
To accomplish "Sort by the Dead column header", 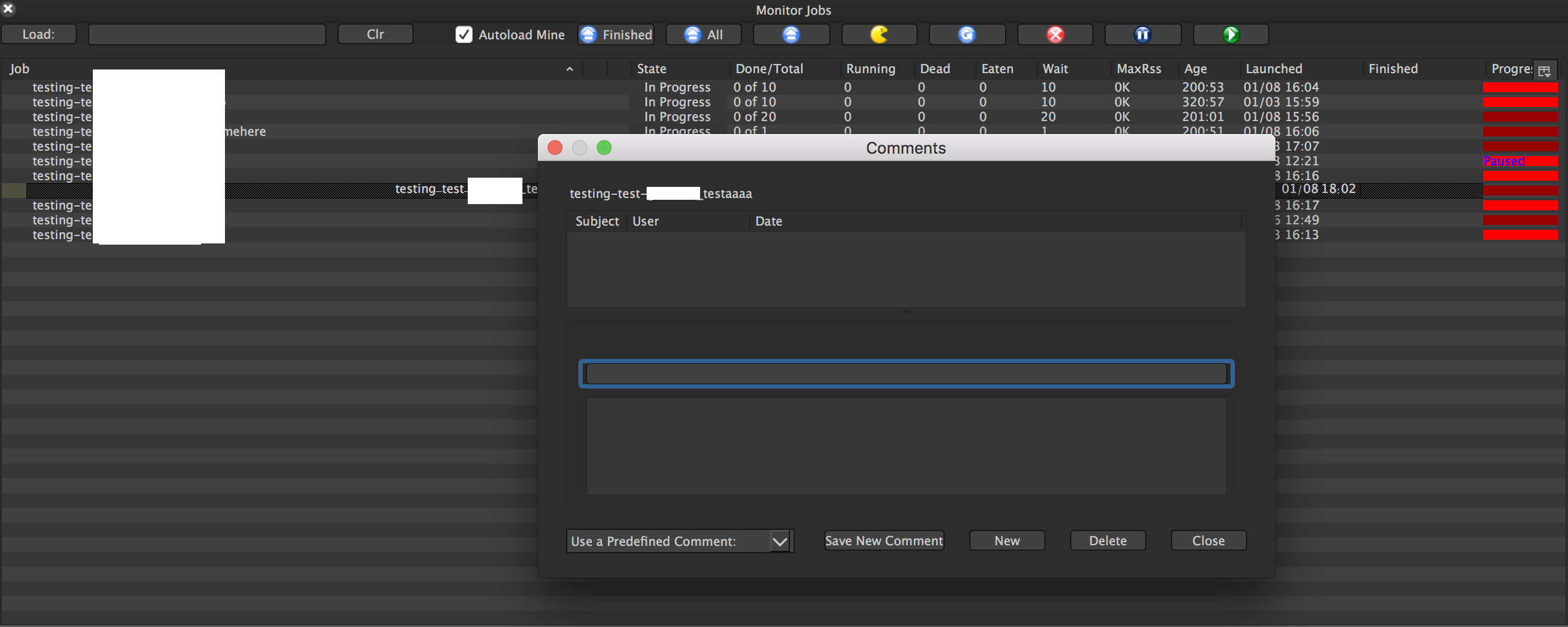I will coord(944,69).
